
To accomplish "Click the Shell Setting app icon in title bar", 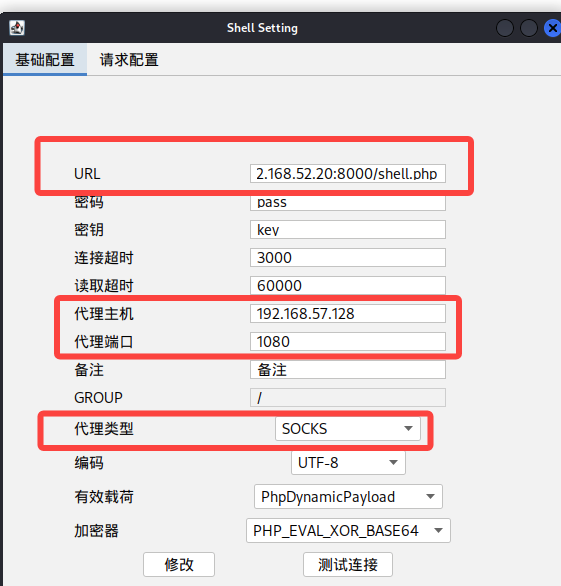I will coord(17,28).
